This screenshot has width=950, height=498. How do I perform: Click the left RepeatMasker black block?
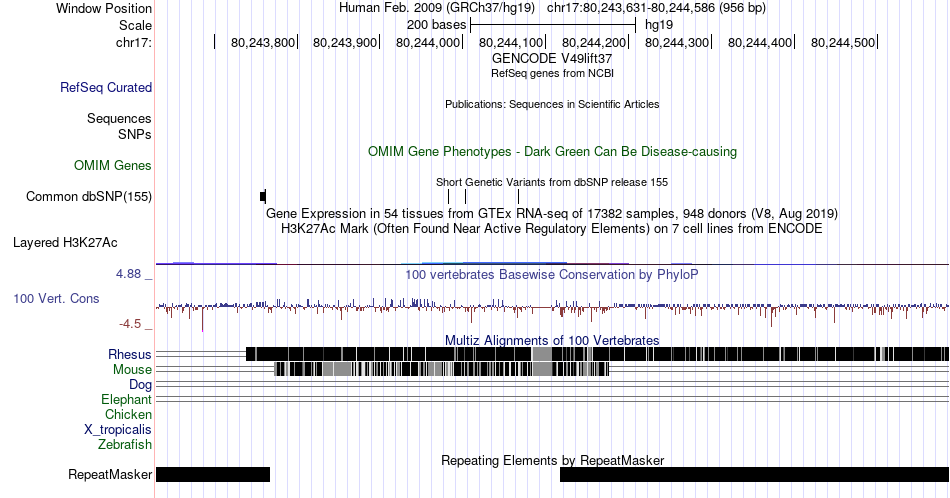click(213, 474)
